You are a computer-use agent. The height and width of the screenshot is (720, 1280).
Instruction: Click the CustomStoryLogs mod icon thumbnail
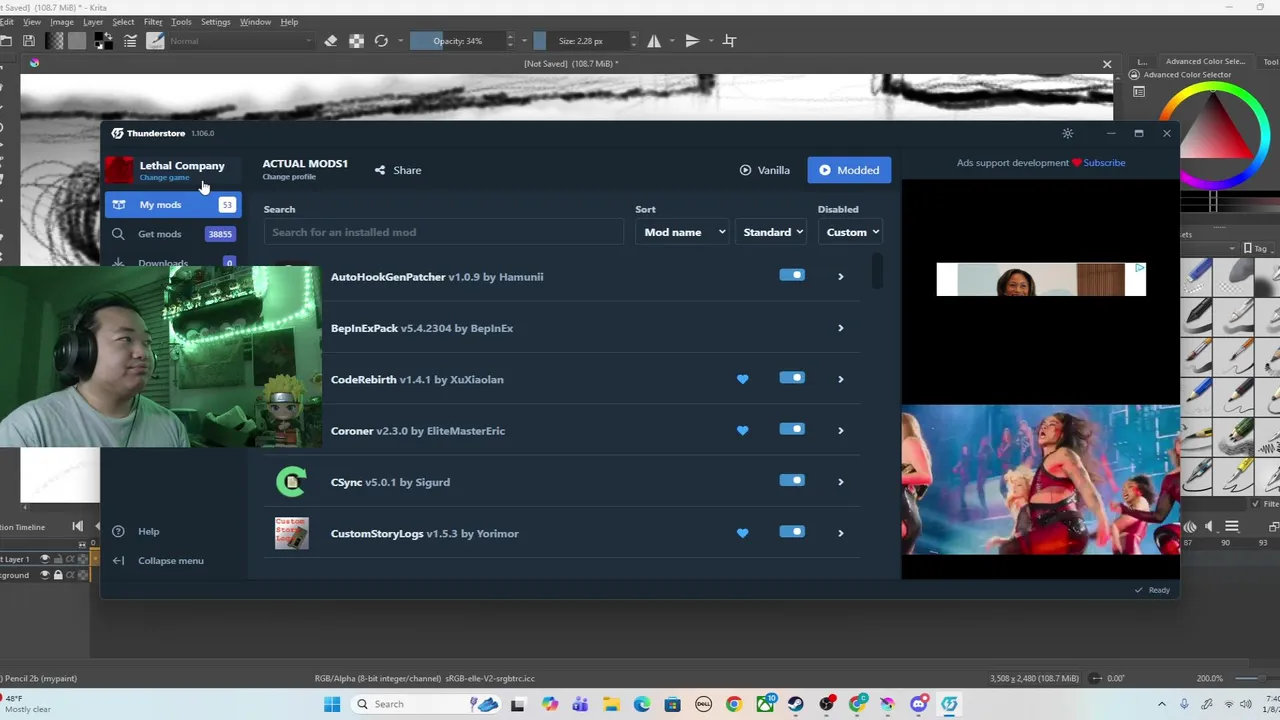click(x=291, y=533)
